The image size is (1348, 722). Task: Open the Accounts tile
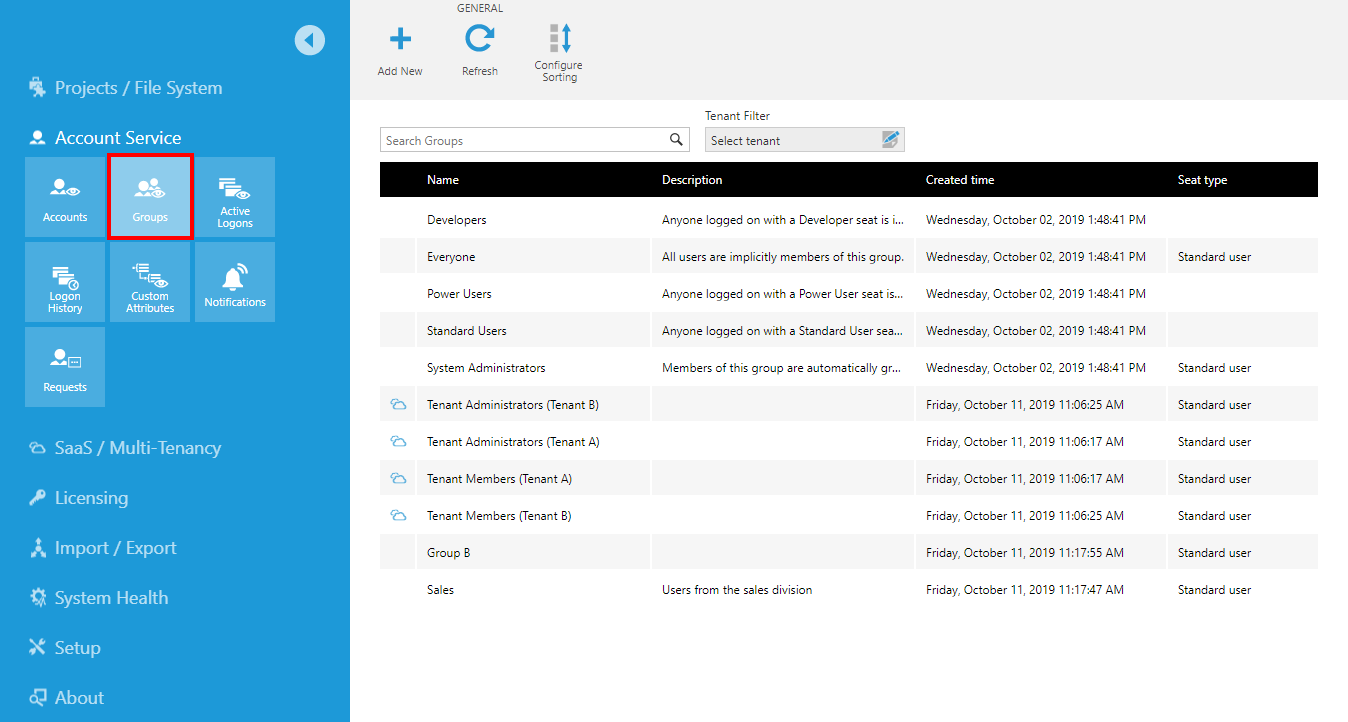(x=65, y=197)
